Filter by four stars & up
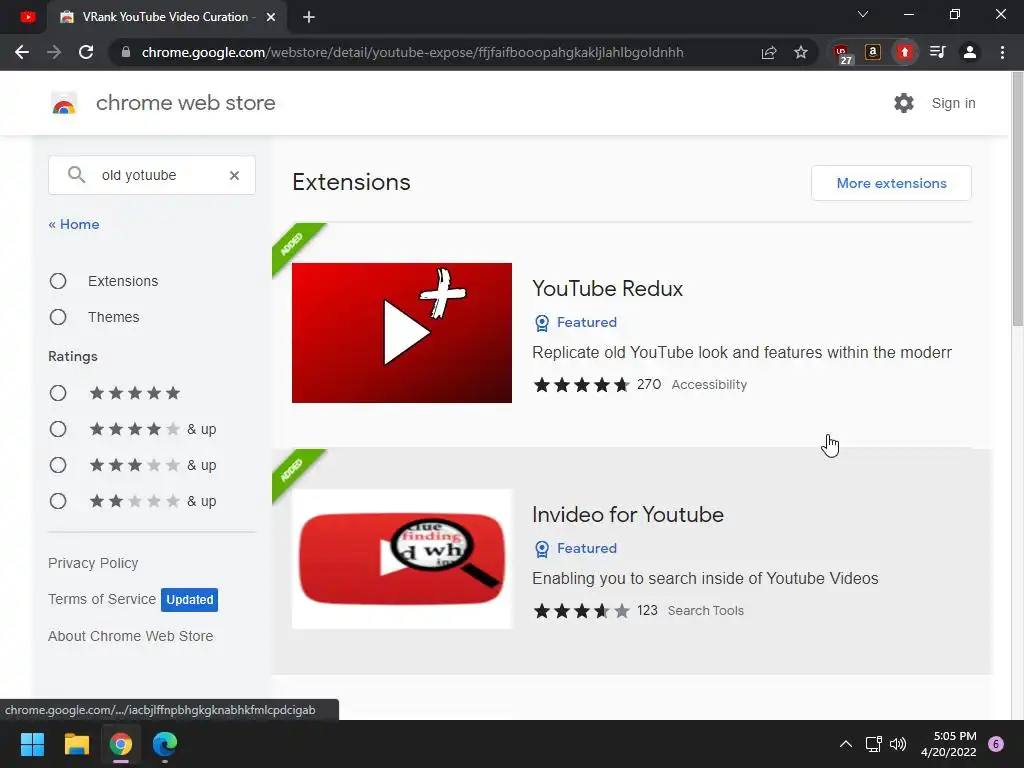The height and width of the screenshot is (768, 1024). tap(58, 429)
